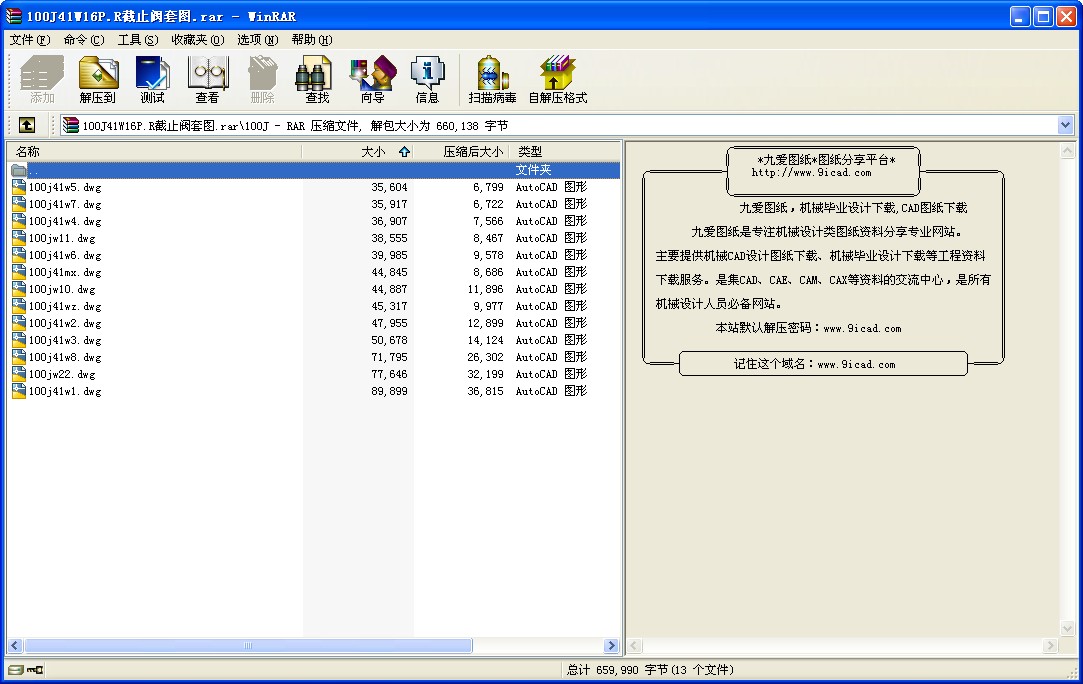1083x684 pixels.
Task: Show archive Info (信息) icon
Action: pos(427,79)
